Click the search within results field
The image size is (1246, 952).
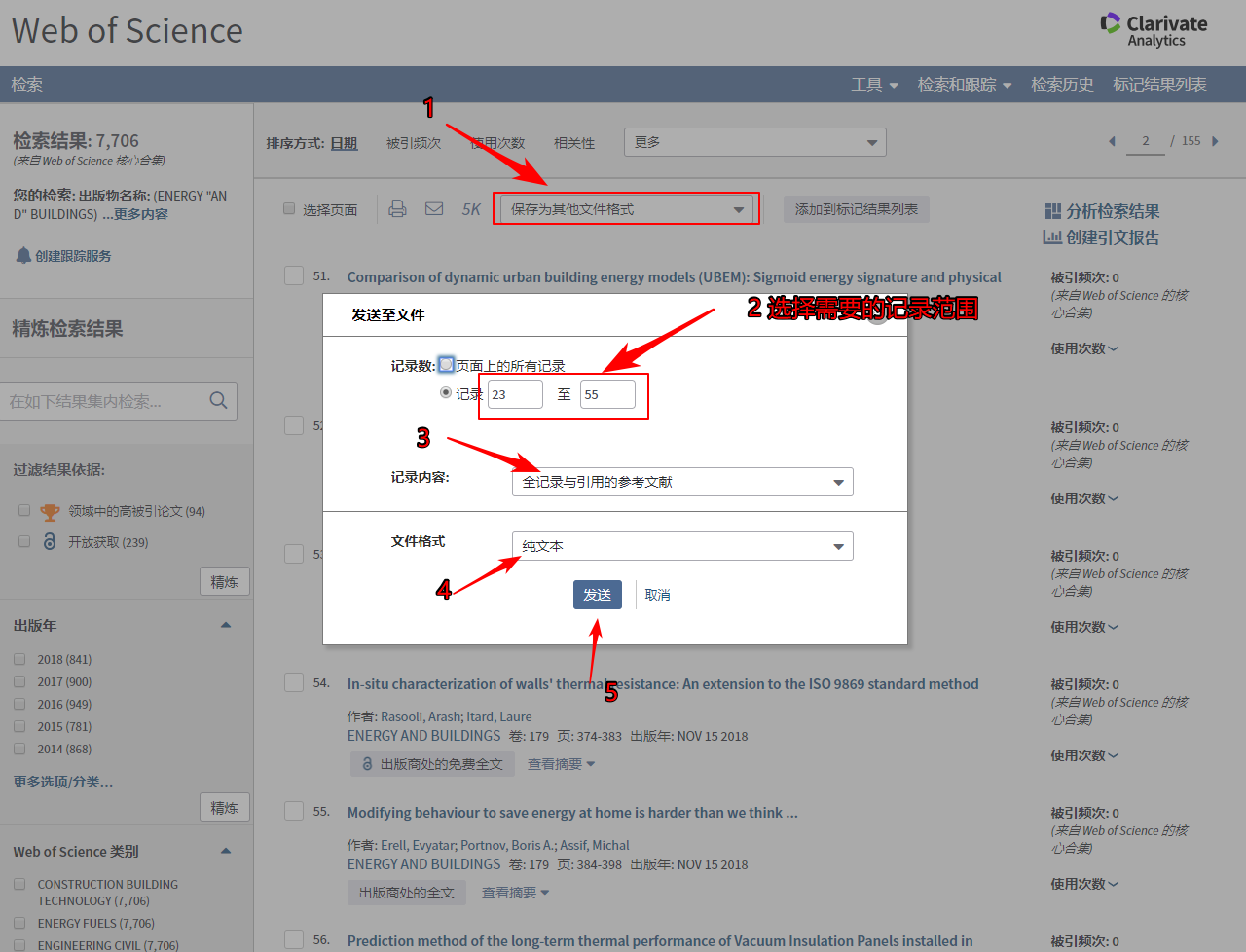click(119, 401)
